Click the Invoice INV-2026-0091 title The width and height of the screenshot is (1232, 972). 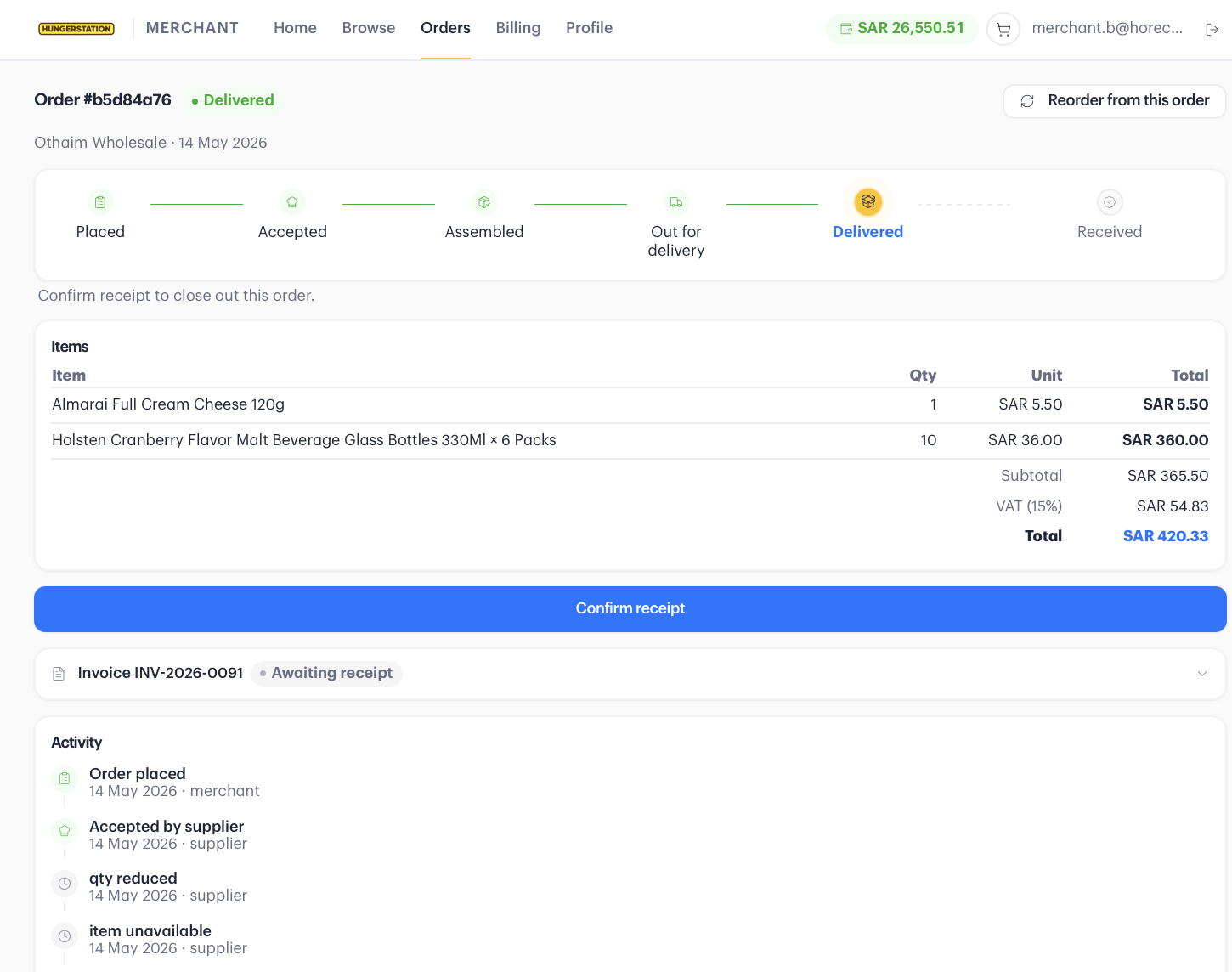tap(161, 673)
